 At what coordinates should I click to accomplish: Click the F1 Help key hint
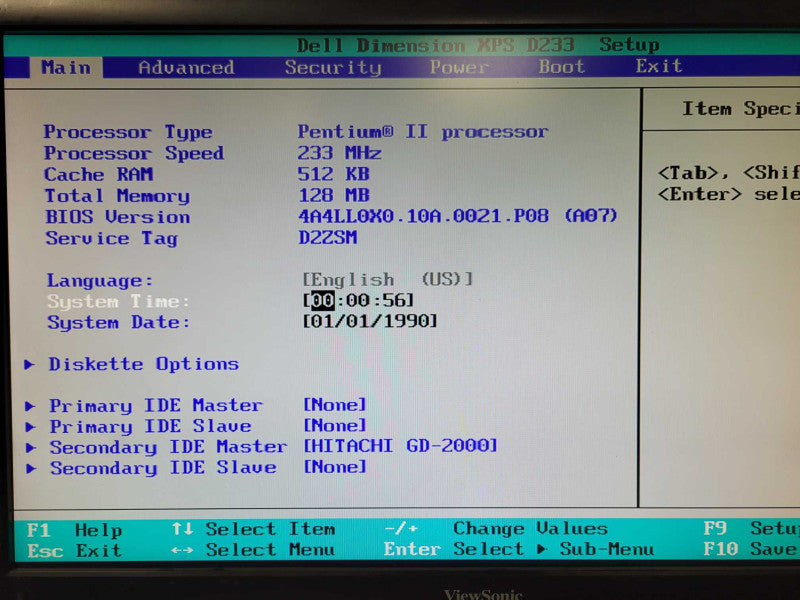[74, 531]
